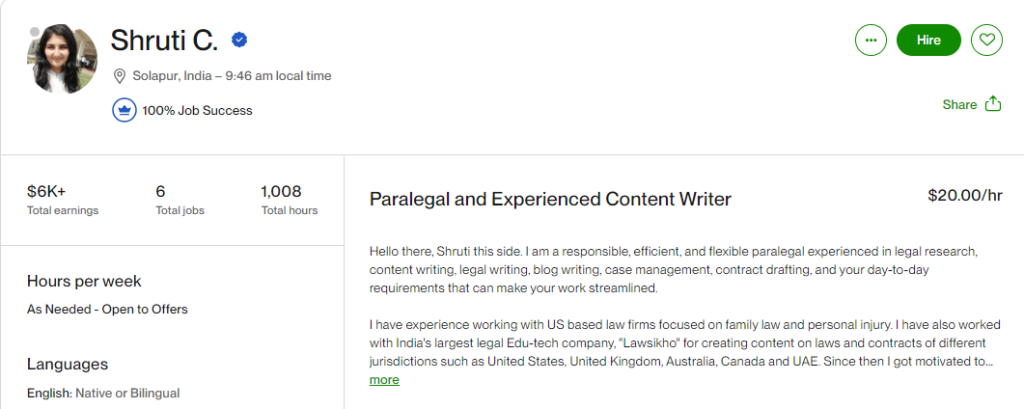Open Shruti's profile photo
Image resolution: width=1024 pixels, height=409 pixels.
(62, 58)
